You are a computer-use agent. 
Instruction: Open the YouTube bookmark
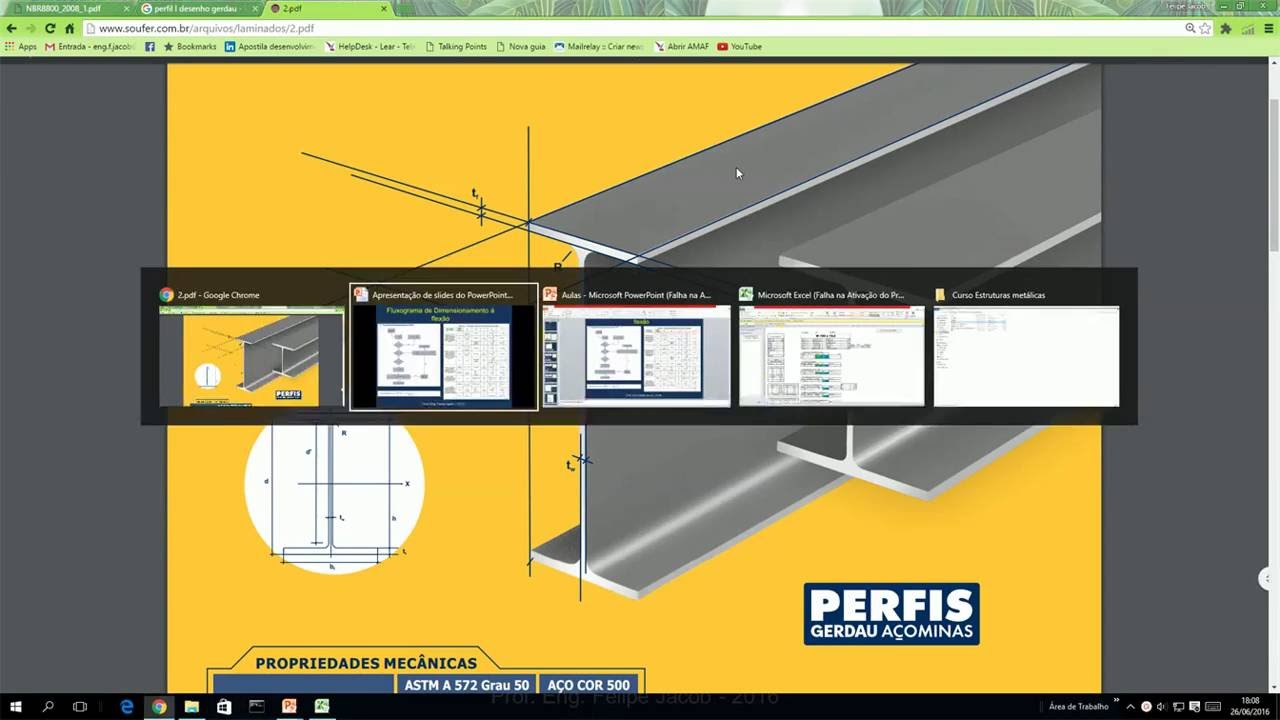740,46
